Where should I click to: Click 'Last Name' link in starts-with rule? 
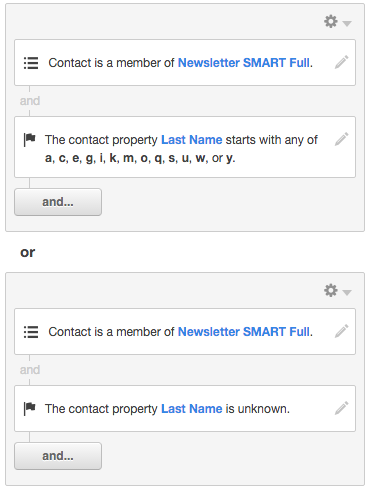coord(192,140)
